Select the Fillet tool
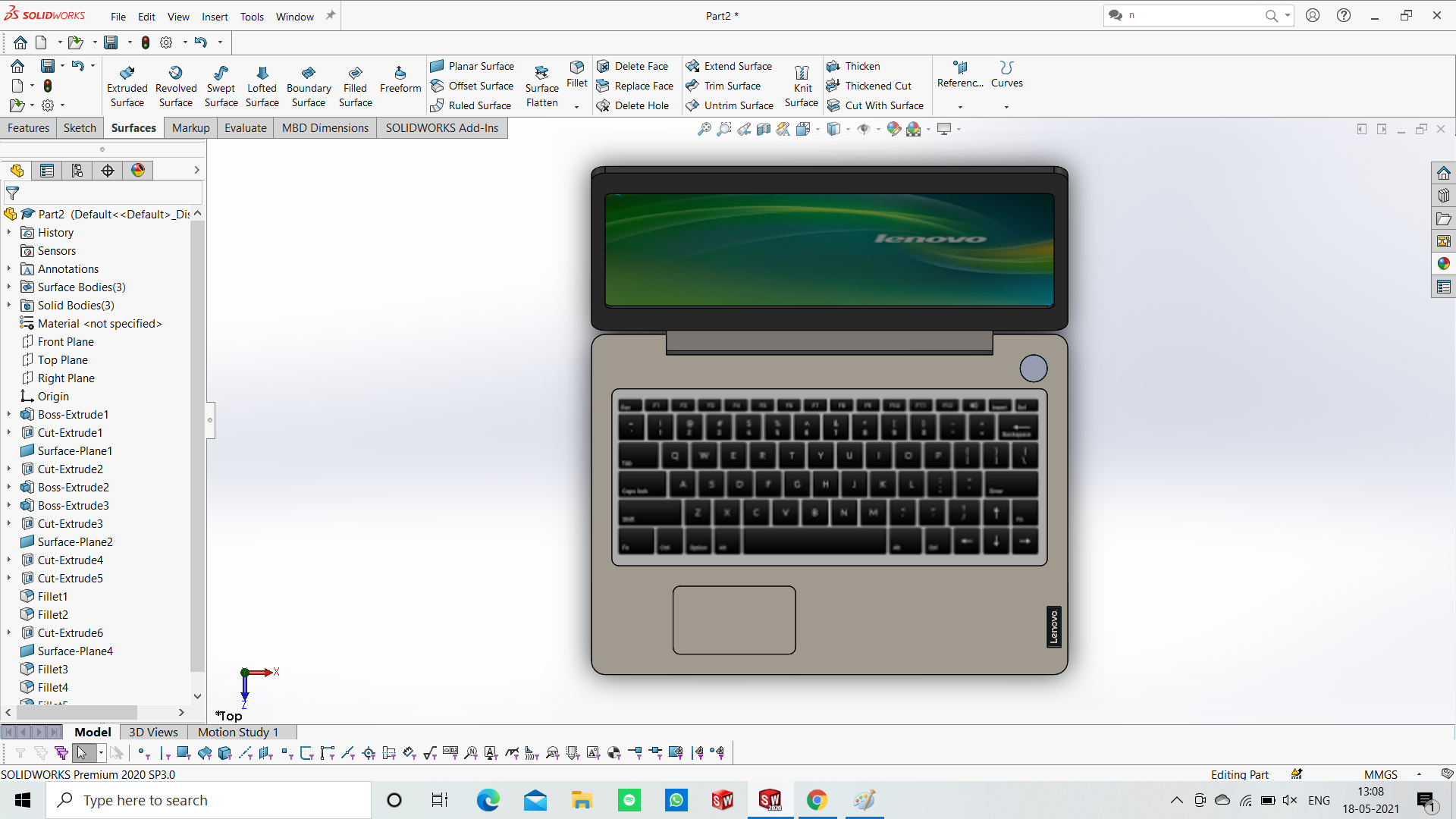This screenshot has width=1456, height=819. 577,75
